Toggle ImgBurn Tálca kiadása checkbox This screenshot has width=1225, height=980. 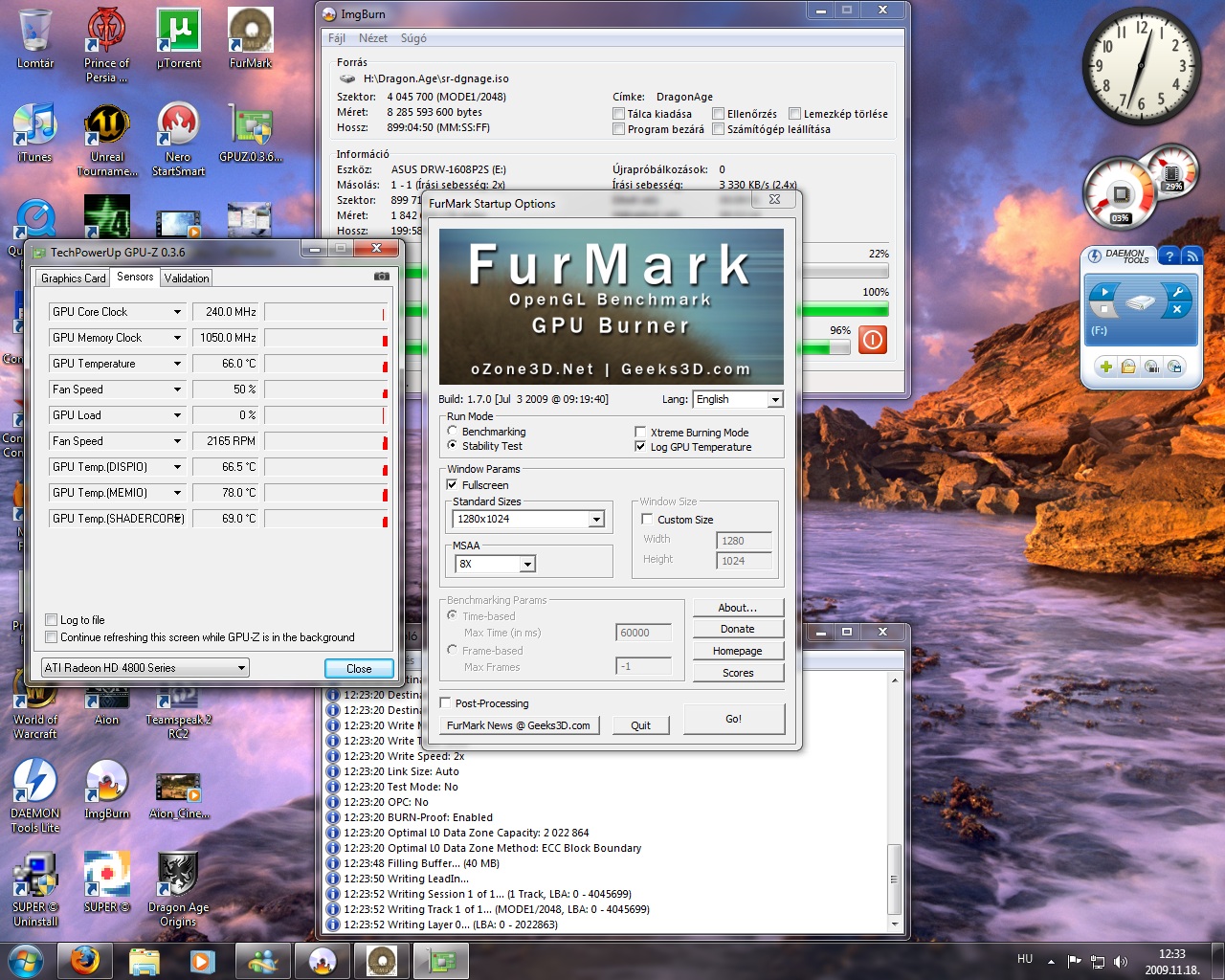click(618, 114)
